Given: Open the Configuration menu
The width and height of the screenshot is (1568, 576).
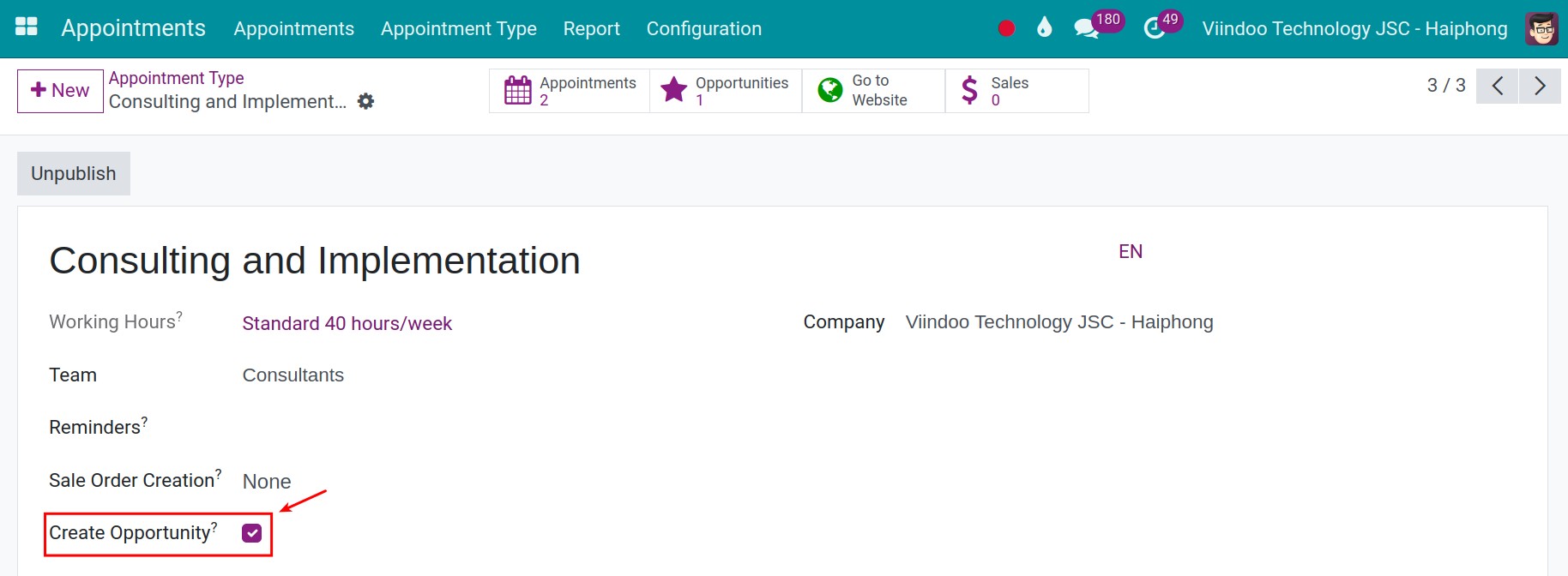Looking at the screenshot, I should point(704,28).
